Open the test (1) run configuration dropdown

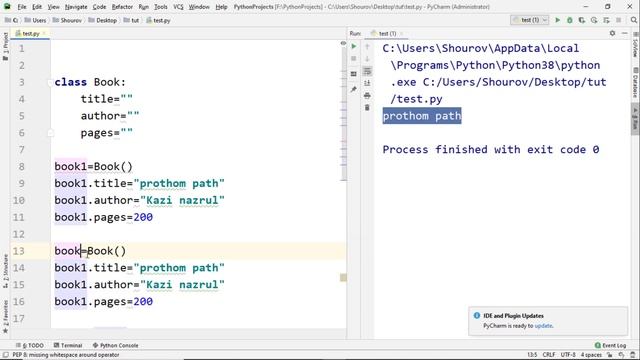(x=529, y=20)
